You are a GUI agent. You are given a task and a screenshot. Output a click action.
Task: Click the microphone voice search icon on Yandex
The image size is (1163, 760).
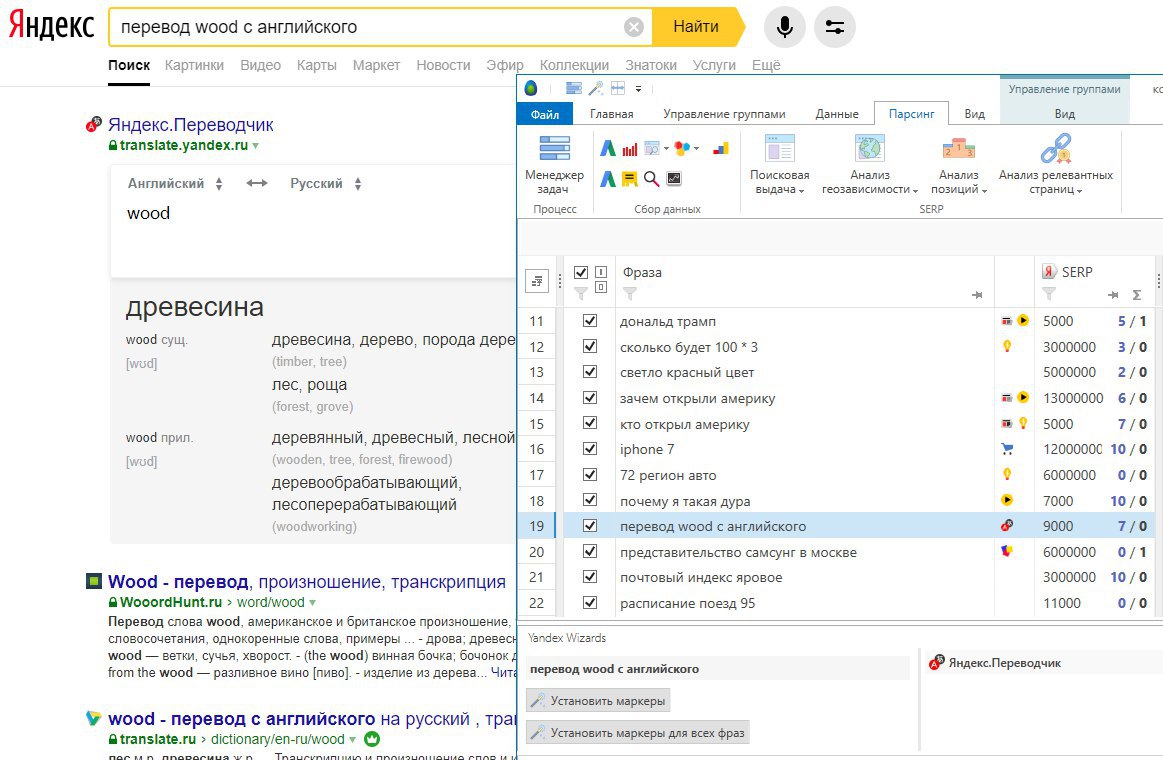click(x=785, y=27)
